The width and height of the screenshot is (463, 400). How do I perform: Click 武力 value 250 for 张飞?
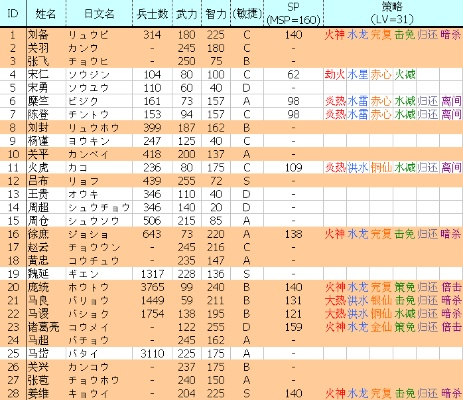click(x=186, y=61)
